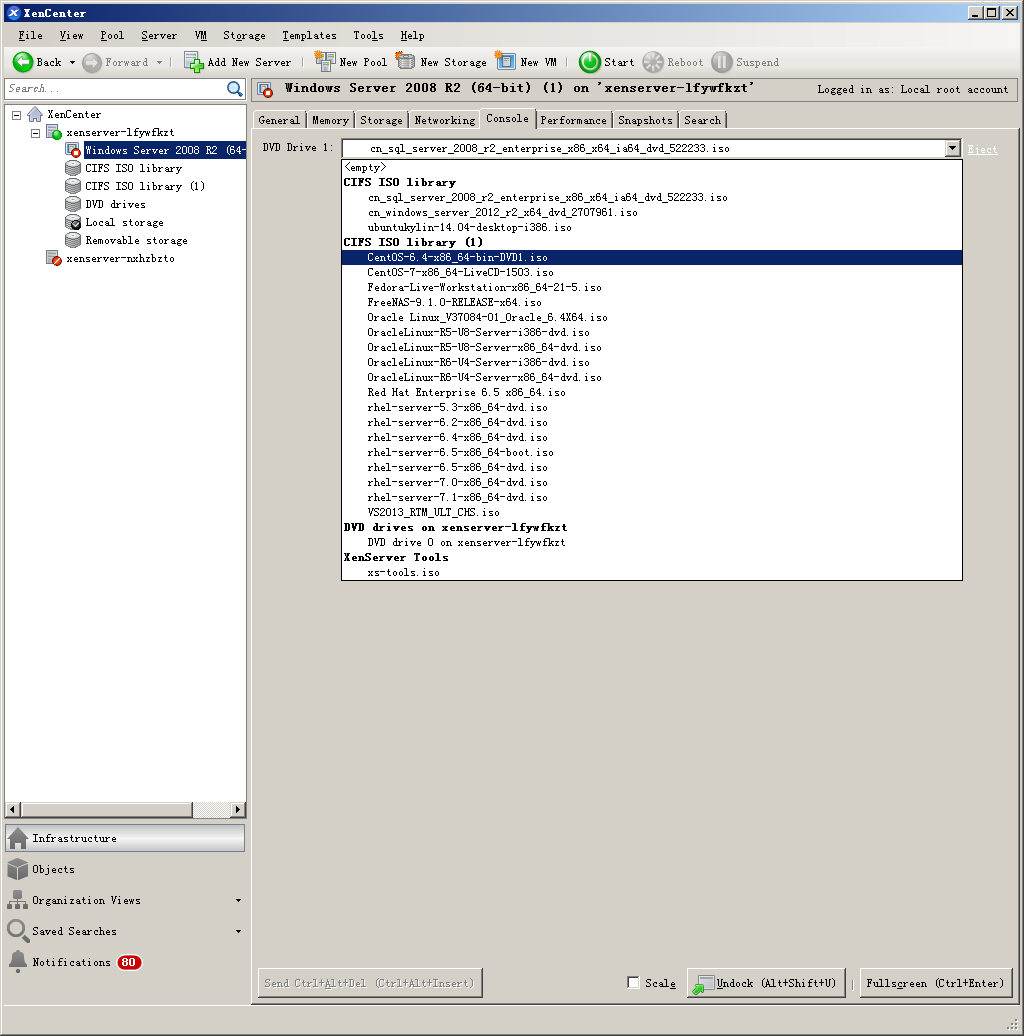Click the Eject link
Viewport: 1024px width, 1036px height.
coord(982,149)
